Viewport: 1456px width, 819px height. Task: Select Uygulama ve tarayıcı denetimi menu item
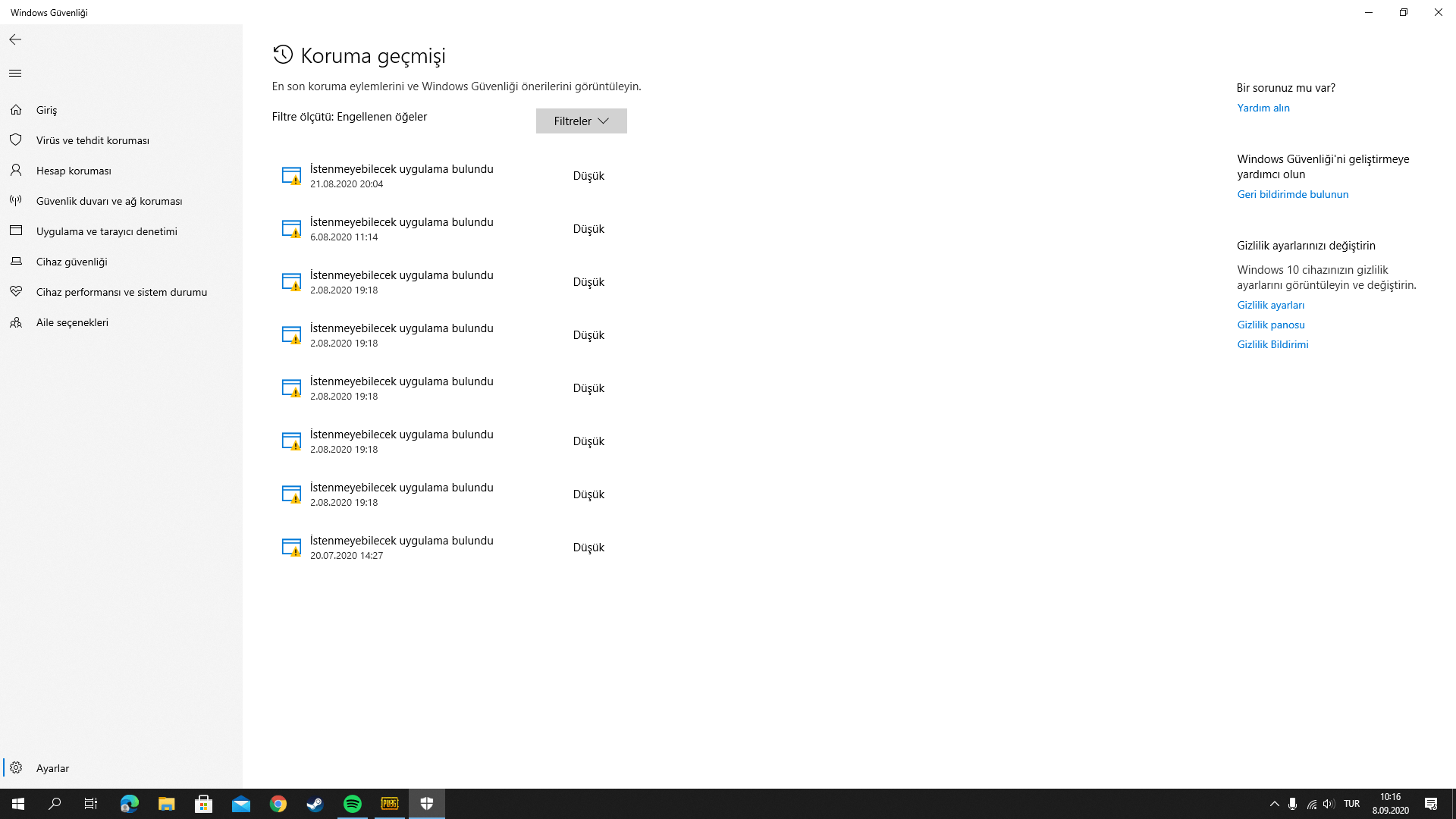pos(106,231)
